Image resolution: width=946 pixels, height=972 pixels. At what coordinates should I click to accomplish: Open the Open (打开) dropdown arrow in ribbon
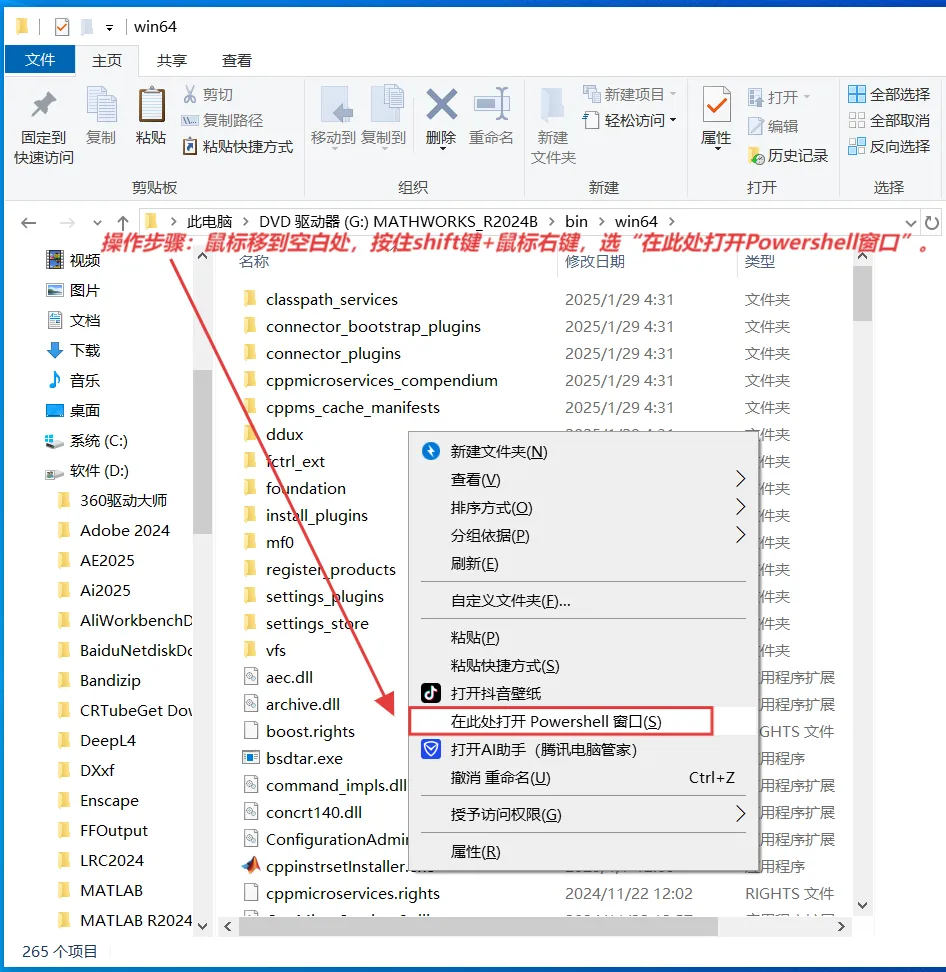coord(807,97)
